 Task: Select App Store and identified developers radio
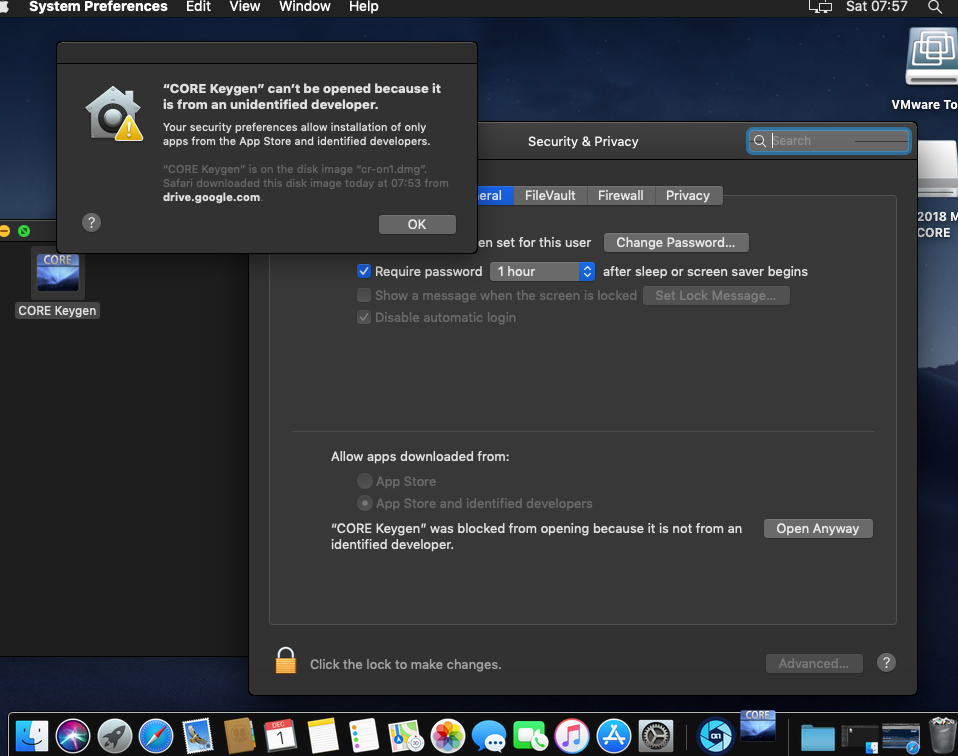tap(365, 503)
